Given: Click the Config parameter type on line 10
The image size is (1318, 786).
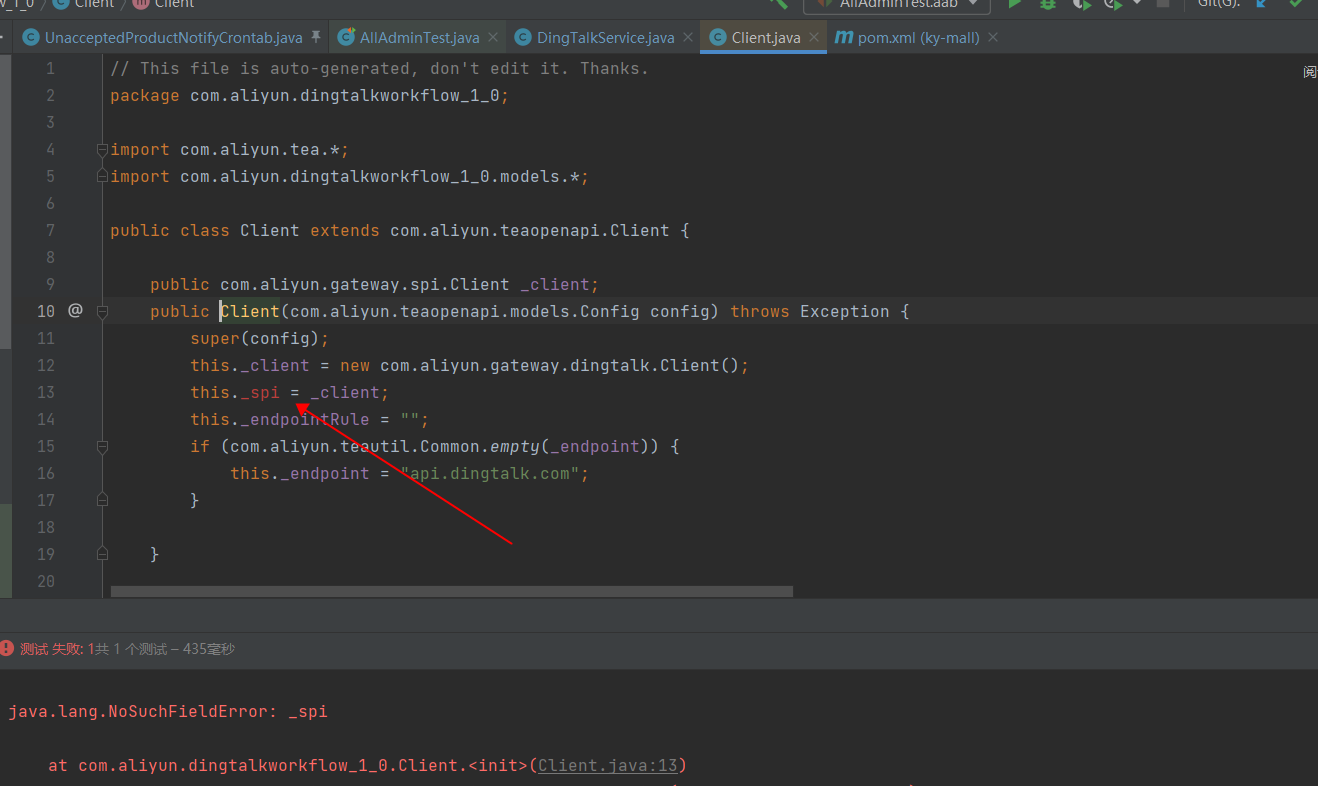Looking at the screenshot, I should (x=610, y=312).
